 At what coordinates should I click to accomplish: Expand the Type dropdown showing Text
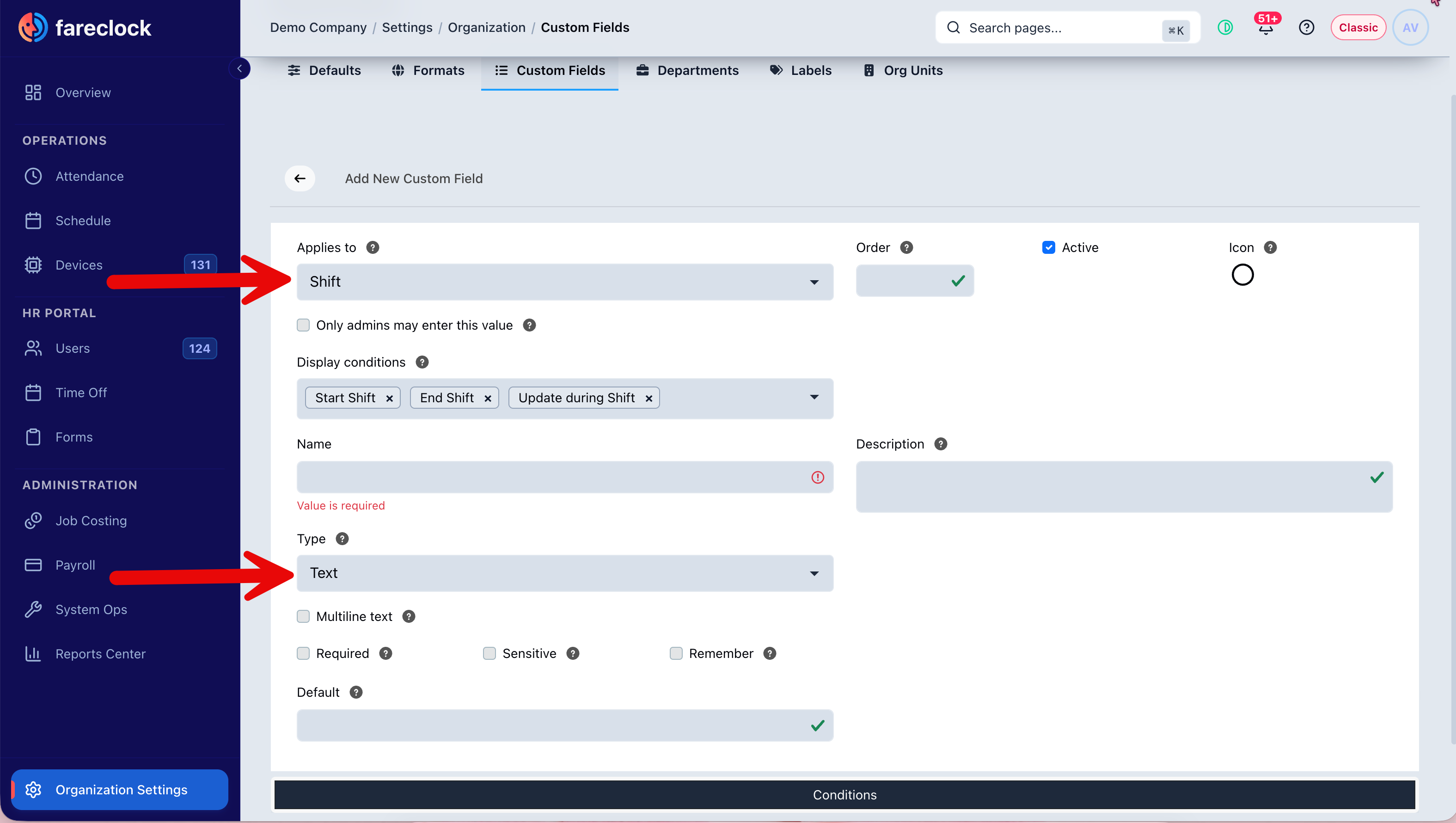[x=565, y=573]
